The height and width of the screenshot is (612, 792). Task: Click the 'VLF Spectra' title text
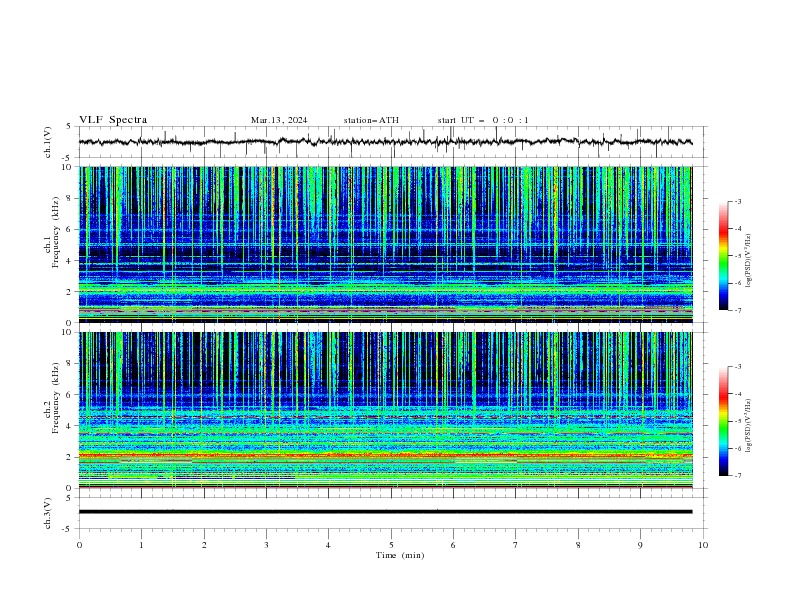[x=113, y=120]
